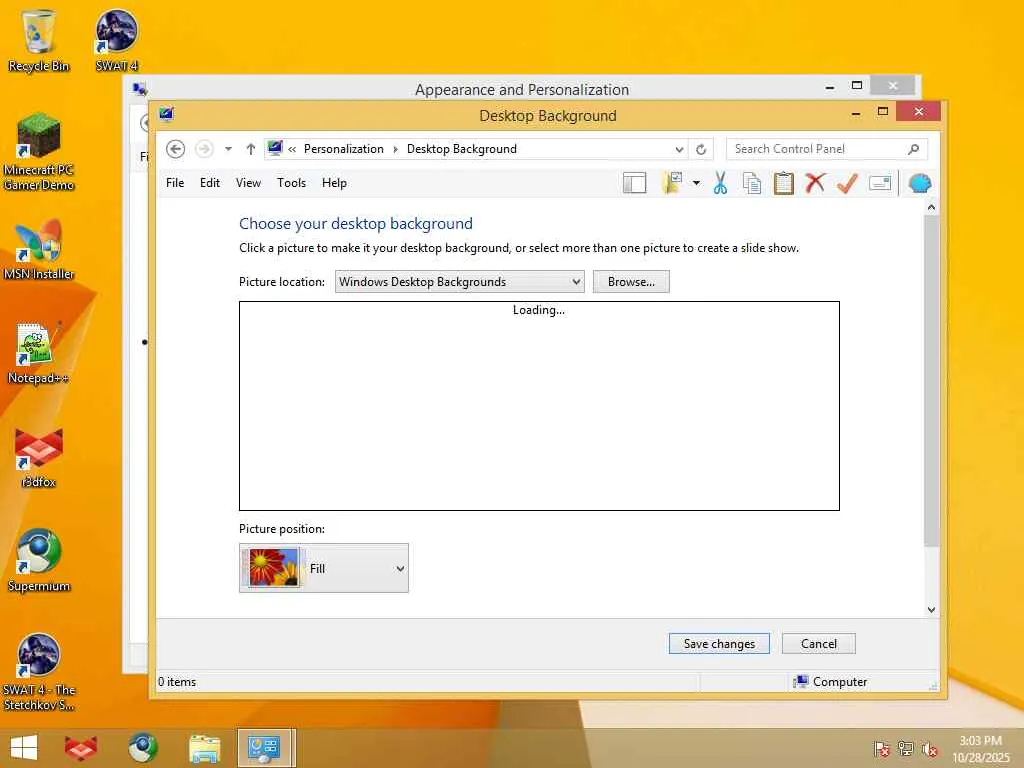Open the Tools menu
The image size is (1024, 768).
291,183
